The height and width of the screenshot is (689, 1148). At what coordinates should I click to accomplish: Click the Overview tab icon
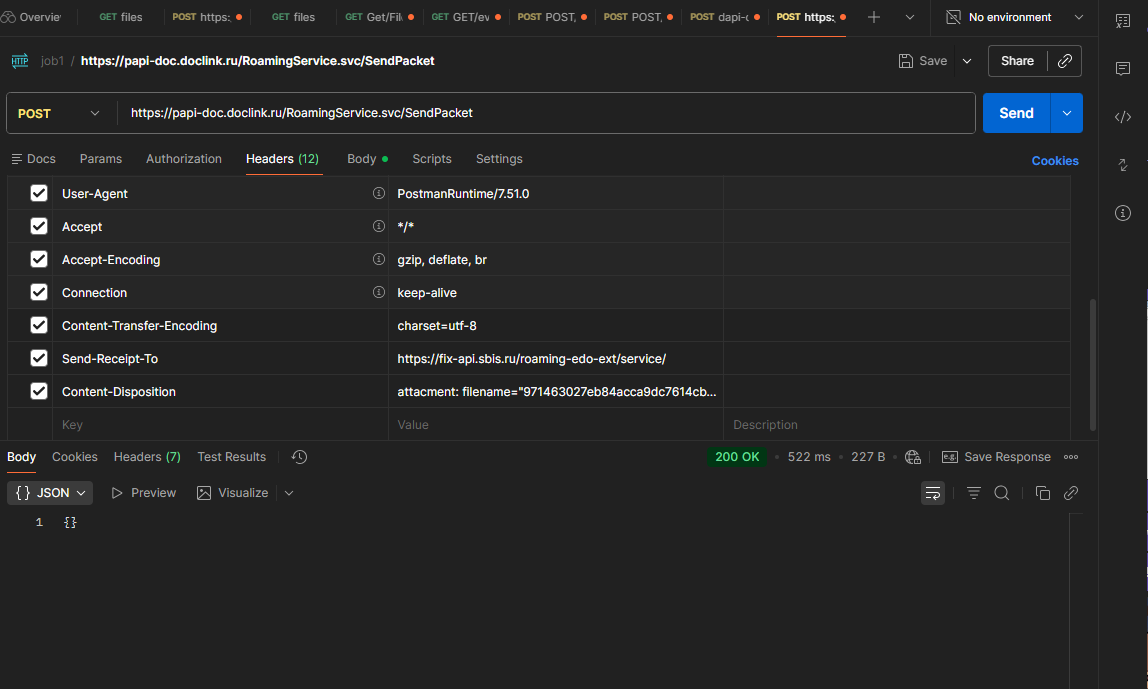(8, 17)
